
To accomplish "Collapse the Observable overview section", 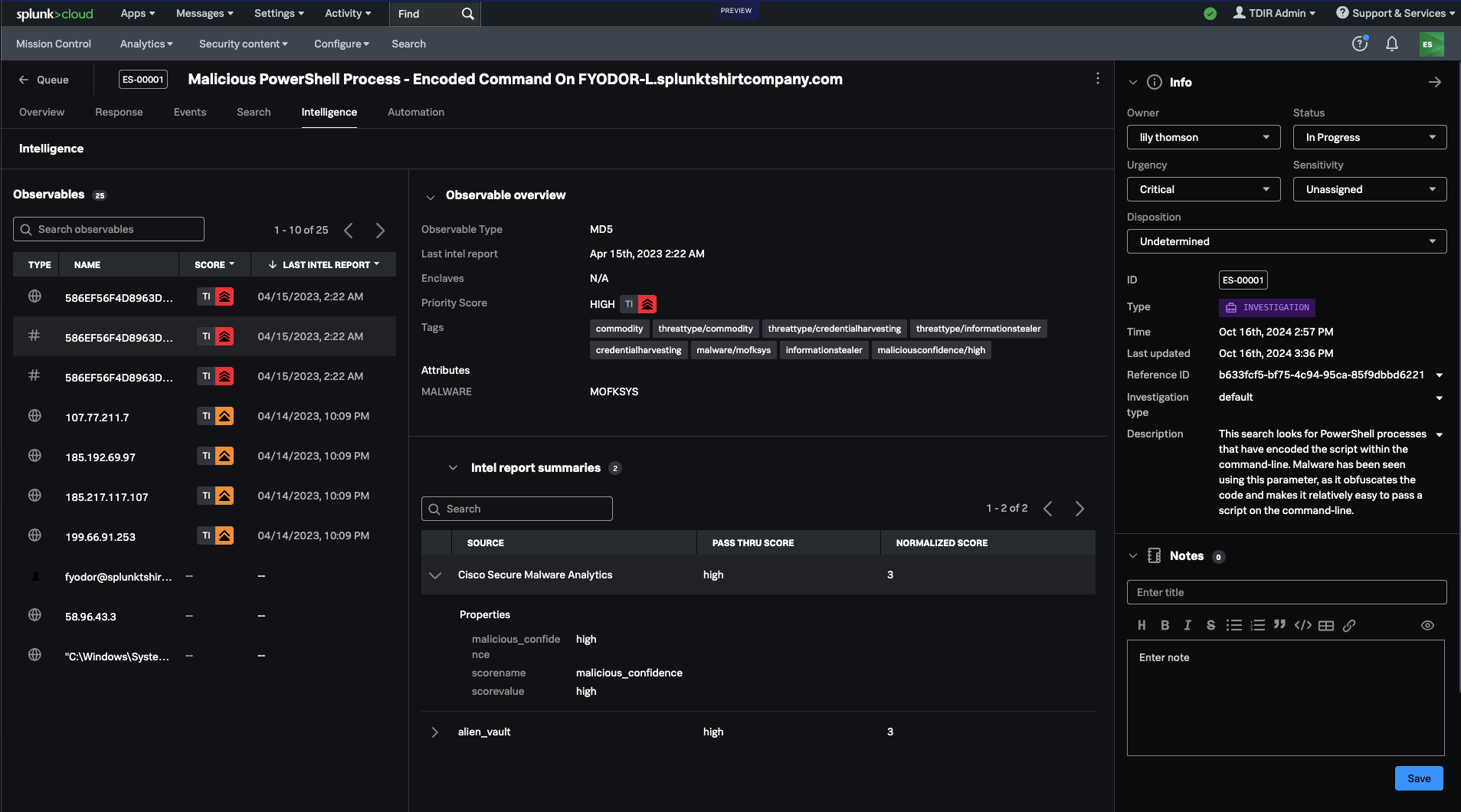I will [431, 196].
